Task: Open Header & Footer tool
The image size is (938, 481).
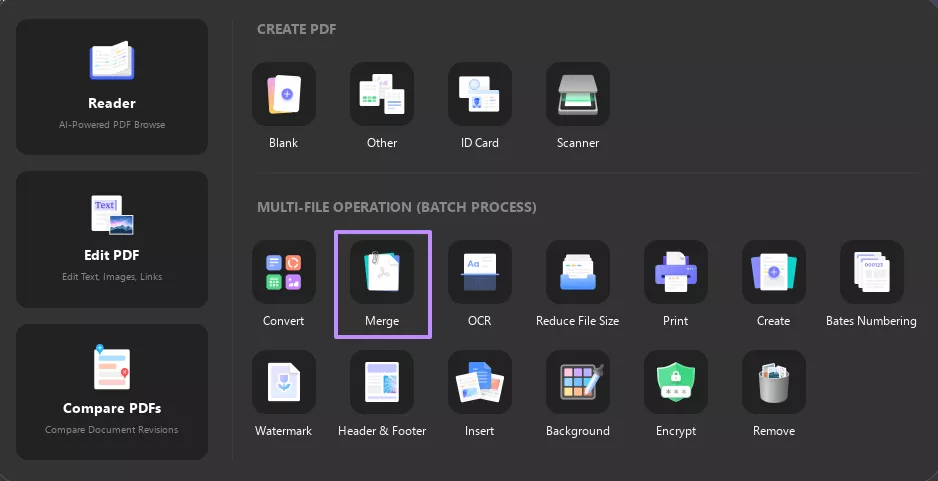Action: [382, 382]
